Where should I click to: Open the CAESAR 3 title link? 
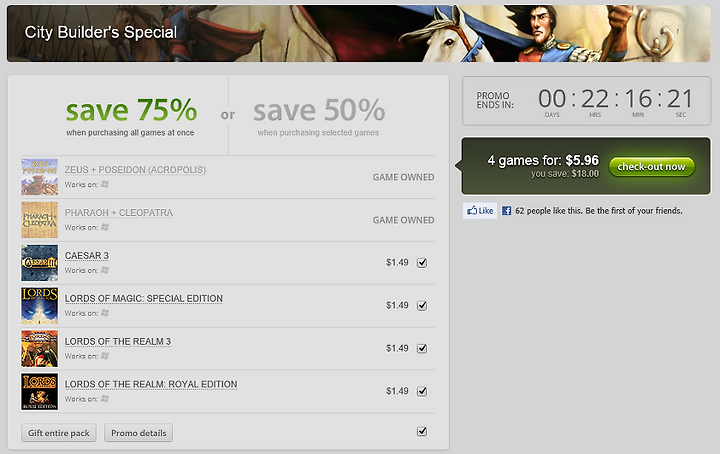[x=87, y=256]
